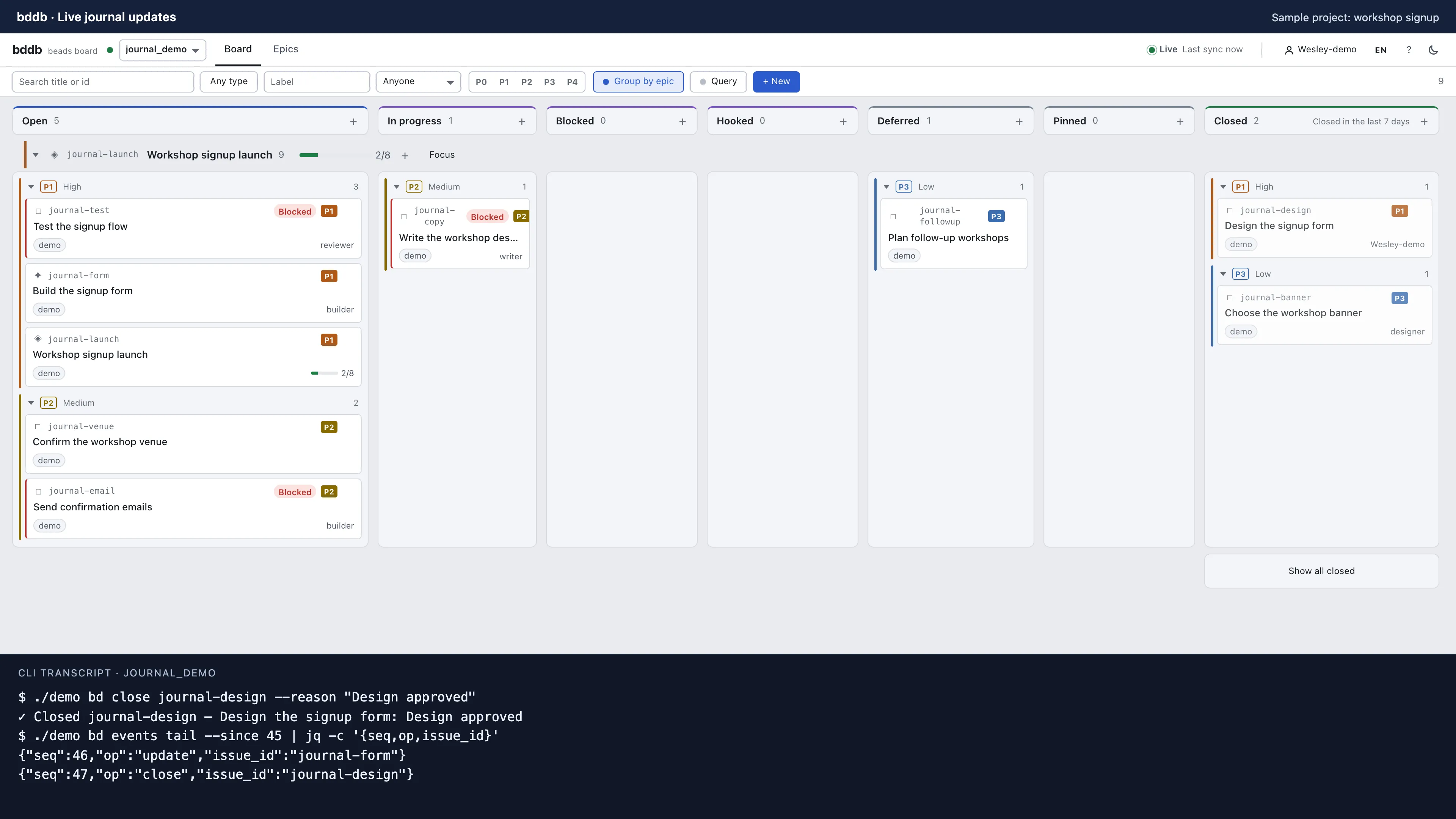1456x819 pixels.
Task: Click the Wesley-demo user icon
Action: [1289, 50]
